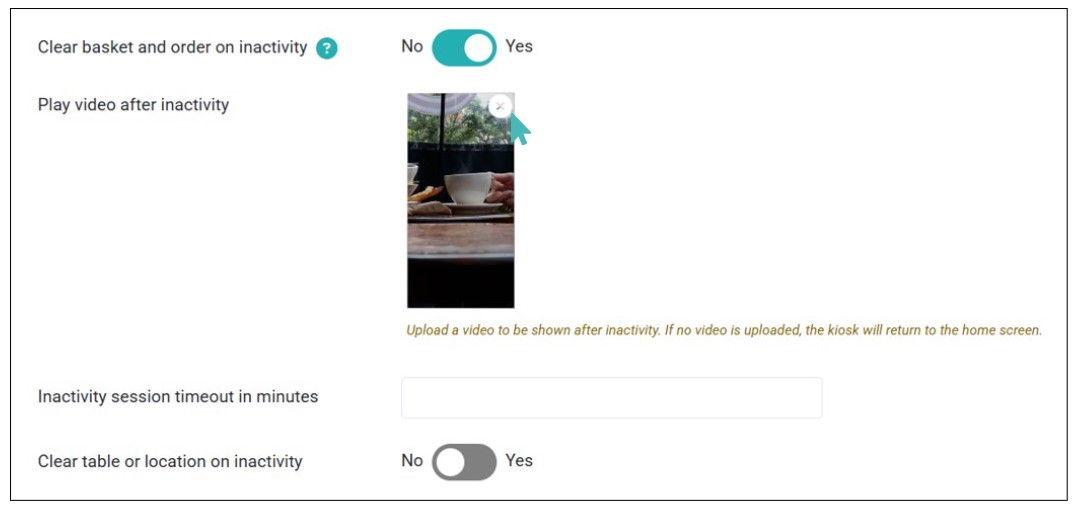Viewport: 1074px width, 508px height.
Task: Select the 'Play video after inactivity' label
Action: (133, 104)
